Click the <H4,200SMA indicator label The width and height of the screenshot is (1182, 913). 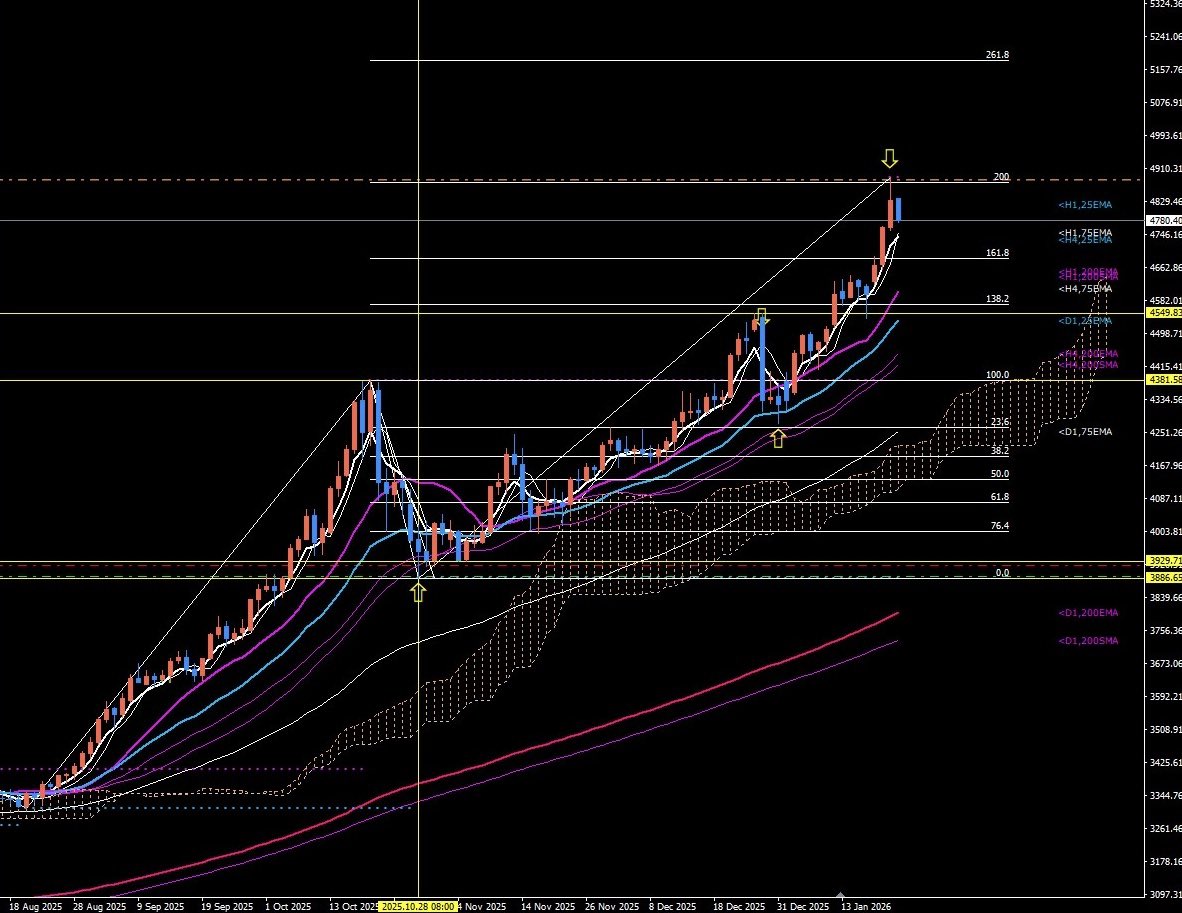(1089, 365)
